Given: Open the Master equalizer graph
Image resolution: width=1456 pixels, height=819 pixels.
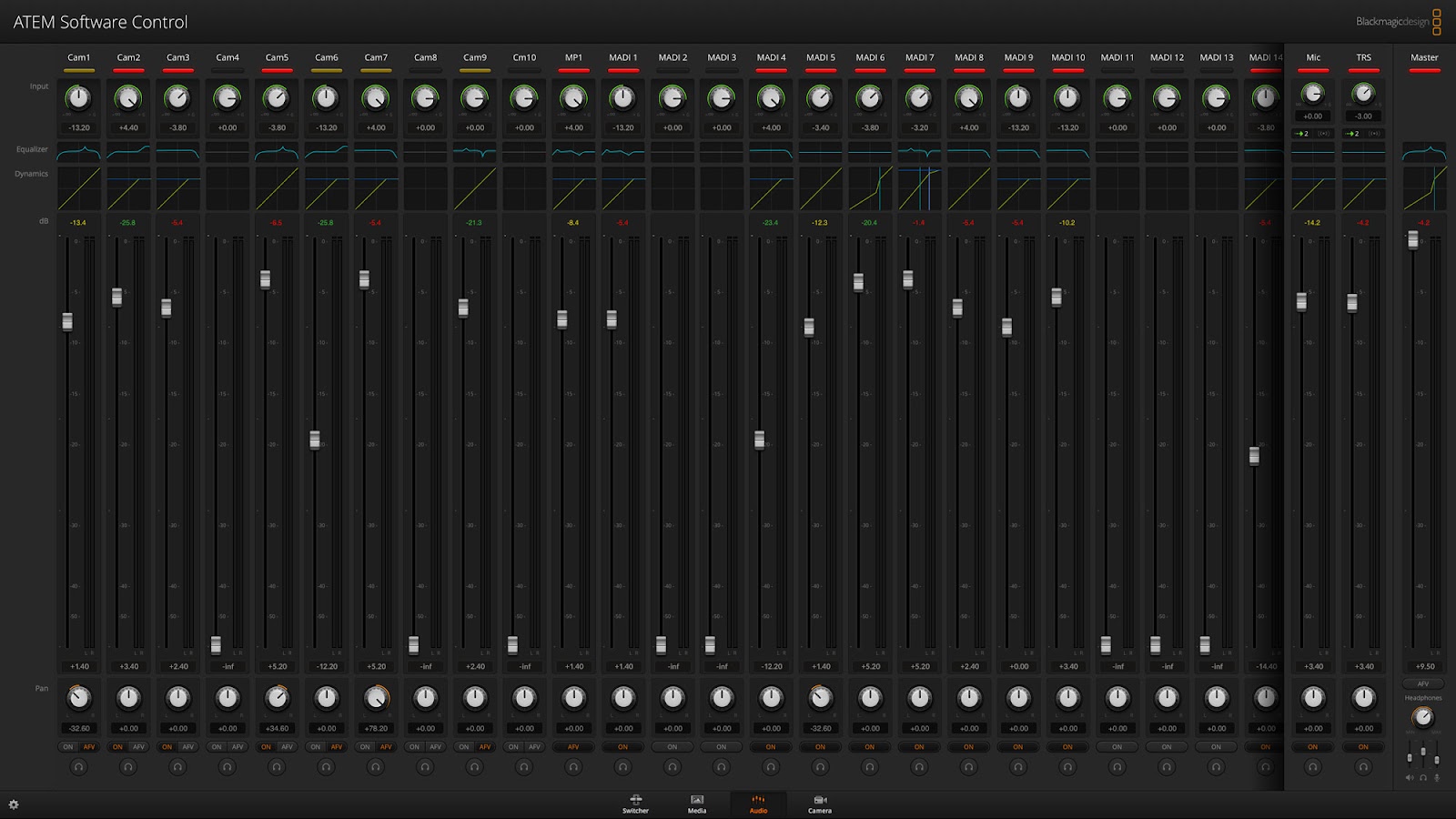Looking at the screenshot, I should point(1424,152).
